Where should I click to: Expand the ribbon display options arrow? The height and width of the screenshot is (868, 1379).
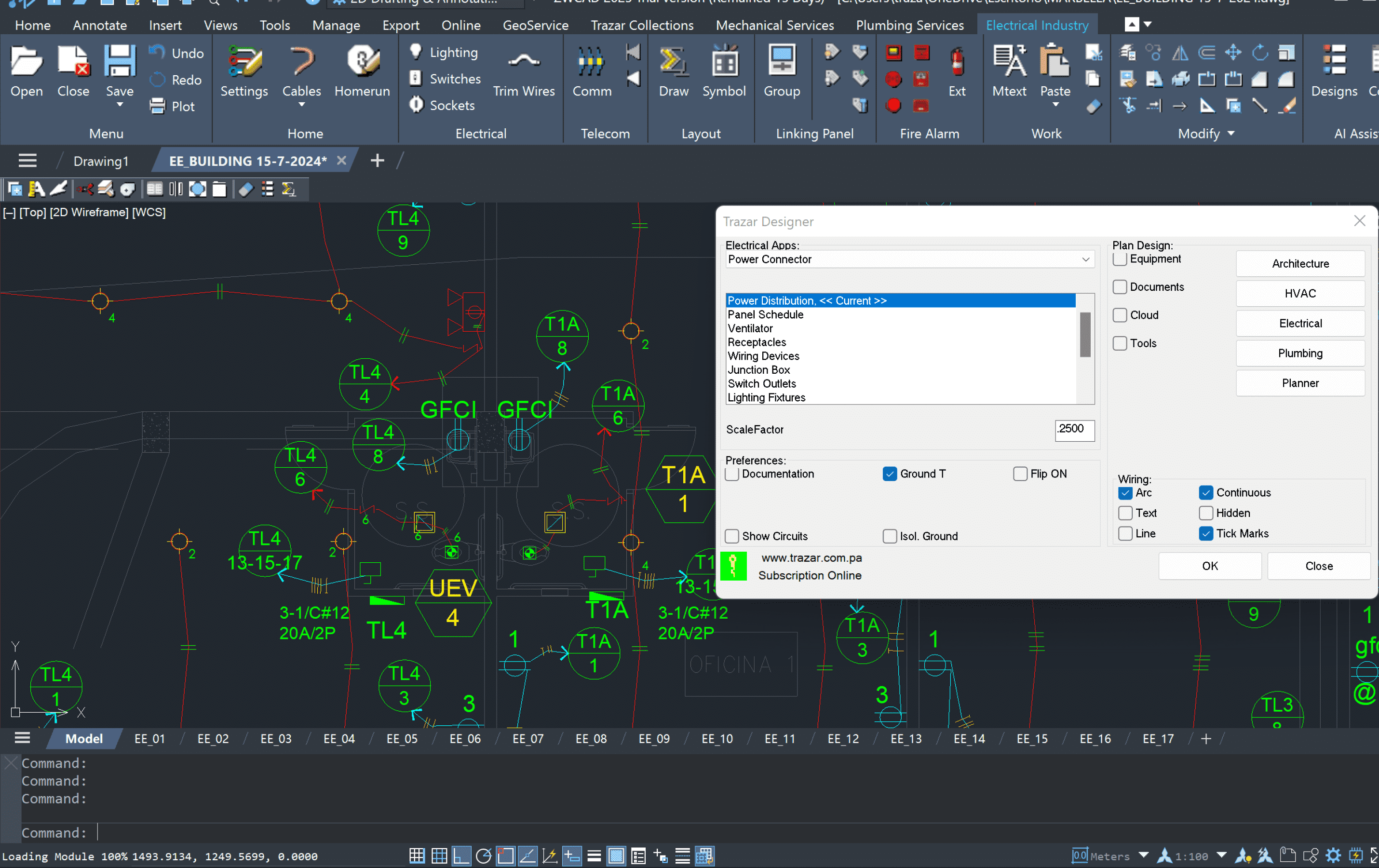[x=1148, y=24]
